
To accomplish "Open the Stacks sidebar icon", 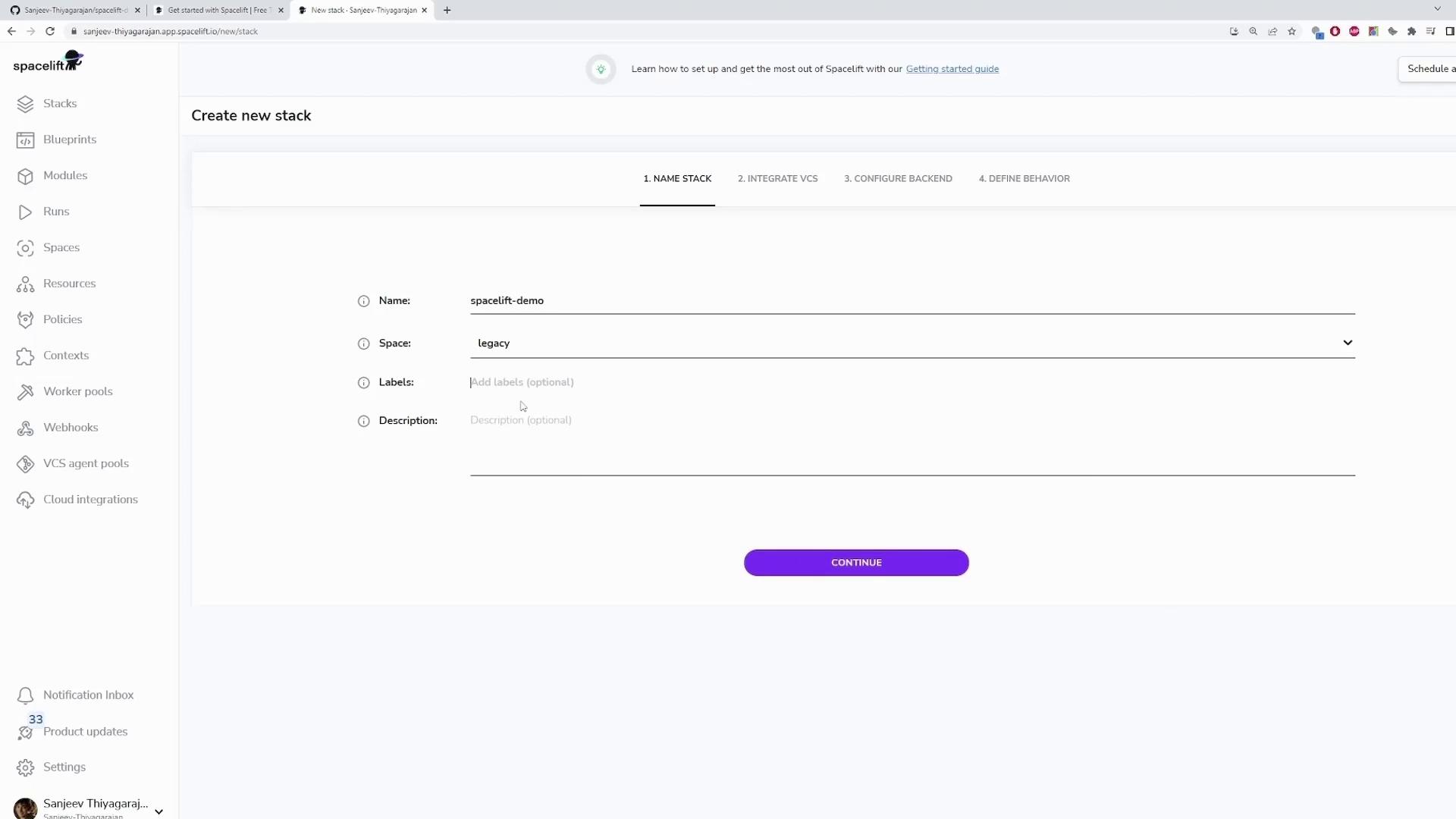I will pyautogui.click(x=25, y=104).
